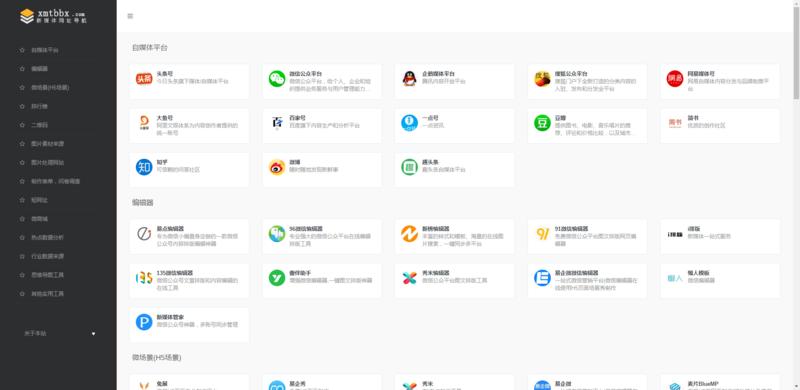The height and width of the screenshot is (390, 800).
Task: Open the 易企秀 H5 card
Action: point(322,382)
